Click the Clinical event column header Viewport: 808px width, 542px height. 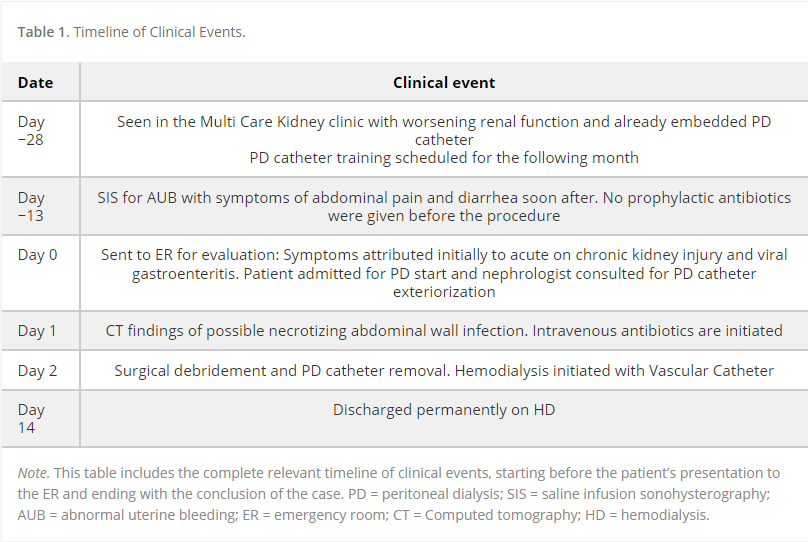(444, 82)
